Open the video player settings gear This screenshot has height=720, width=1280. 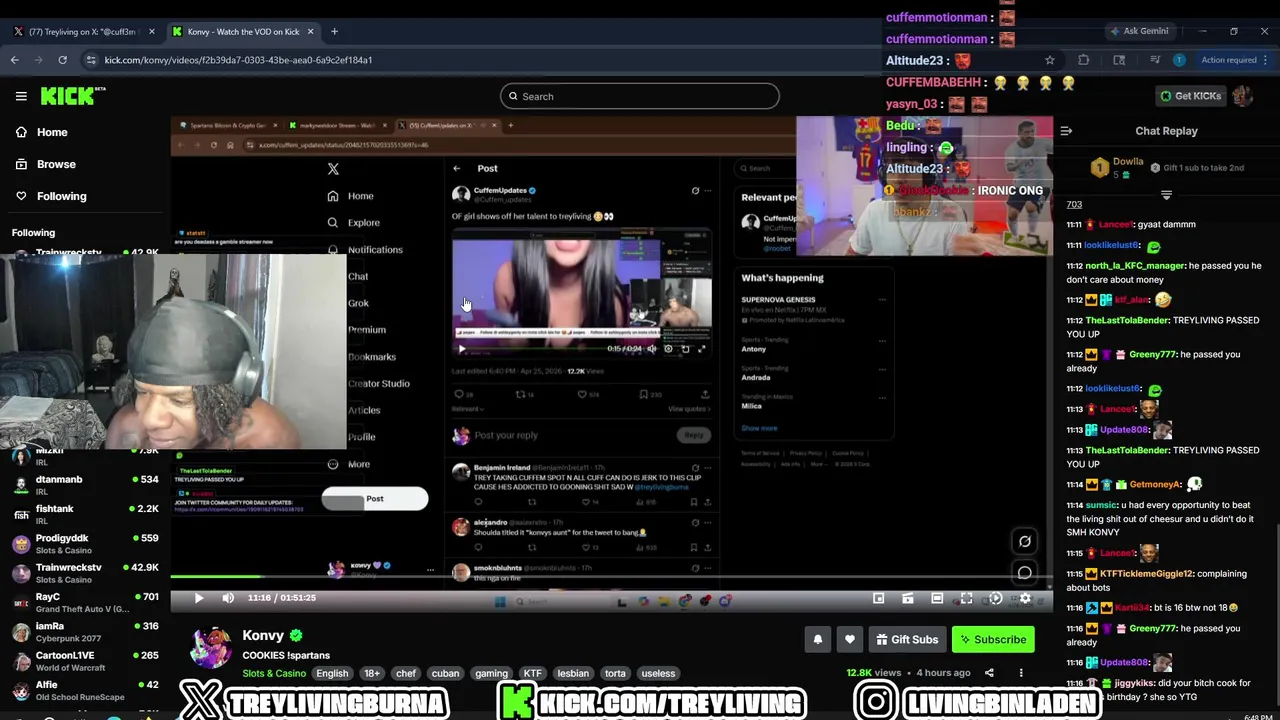1025,598
